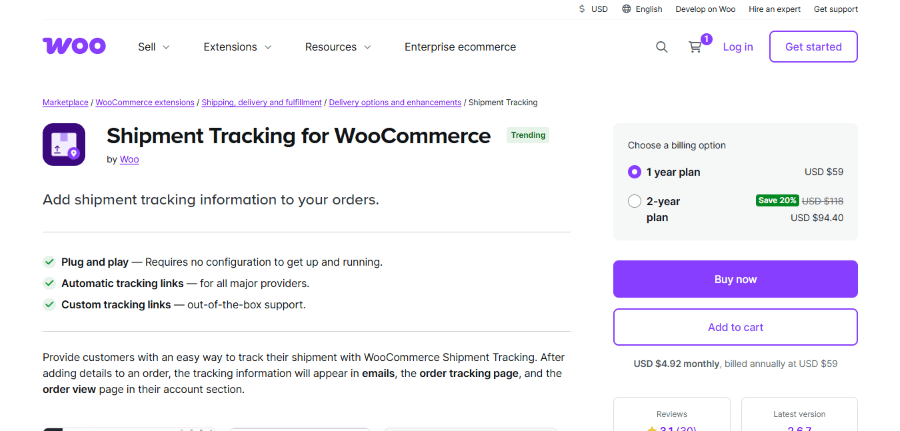This screenshot has height=431, width=900.
Task: Click the Trending badge
Action: tap(528, 135)
